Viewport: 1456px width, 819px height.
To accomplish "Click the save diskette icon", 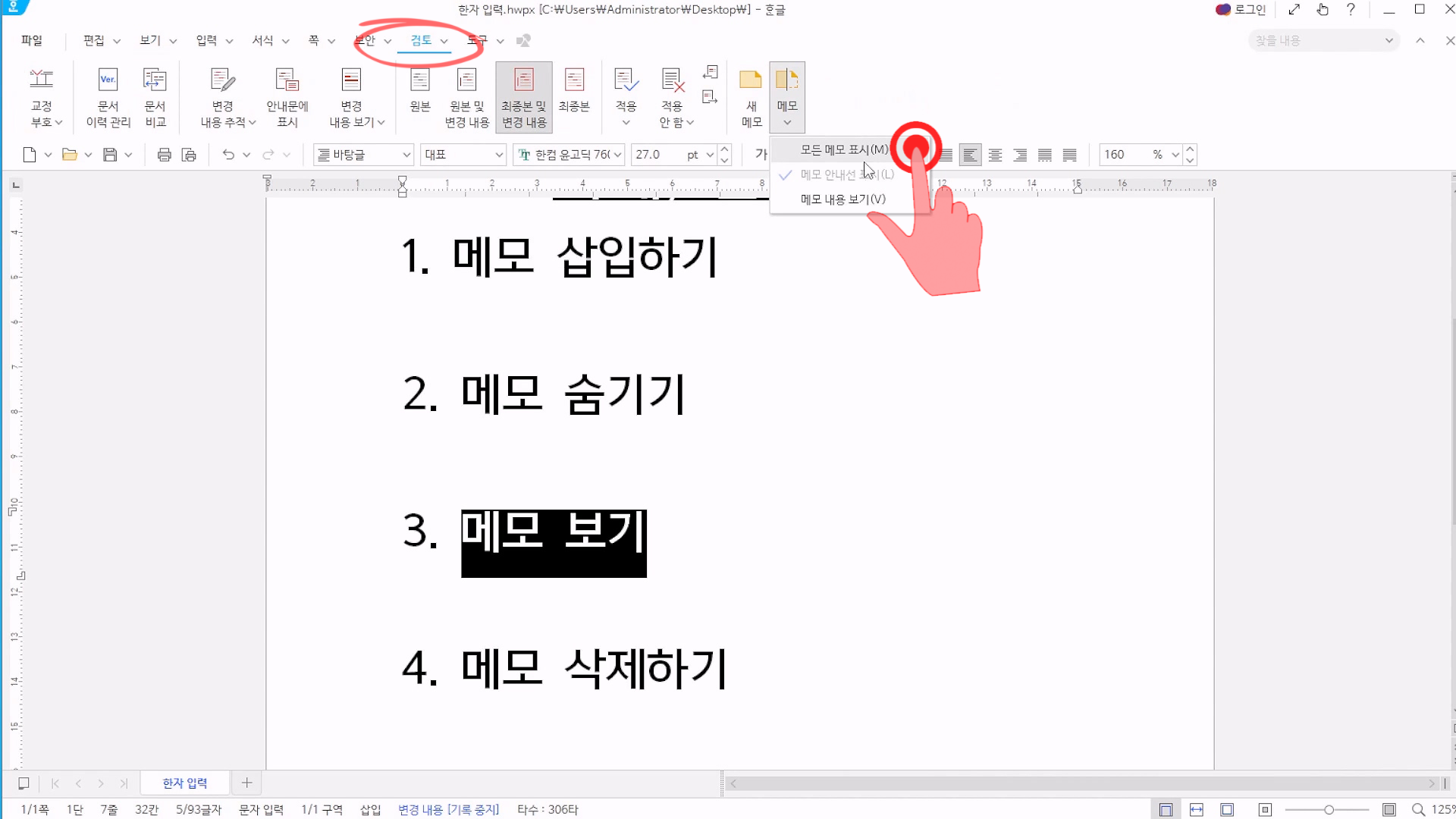I will pos(110,155).
